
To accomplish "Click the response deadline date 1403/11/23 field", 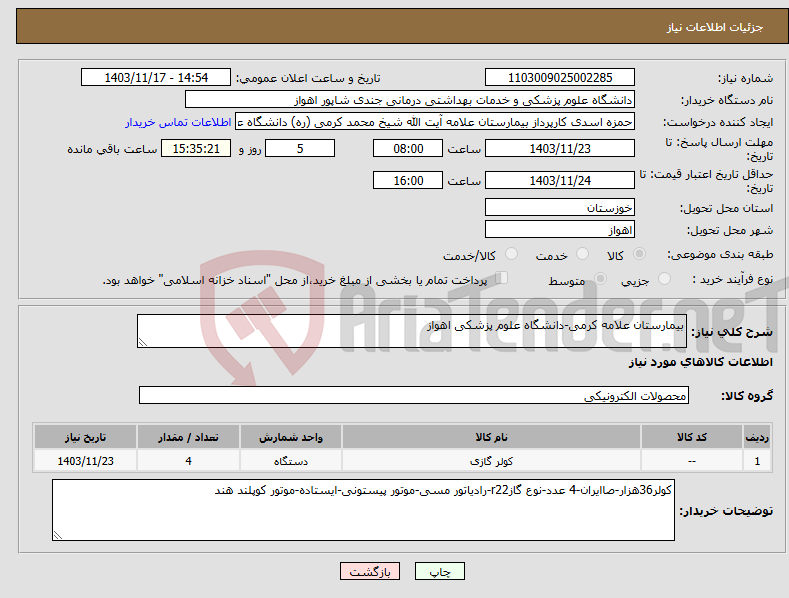I will pos(560,148).
